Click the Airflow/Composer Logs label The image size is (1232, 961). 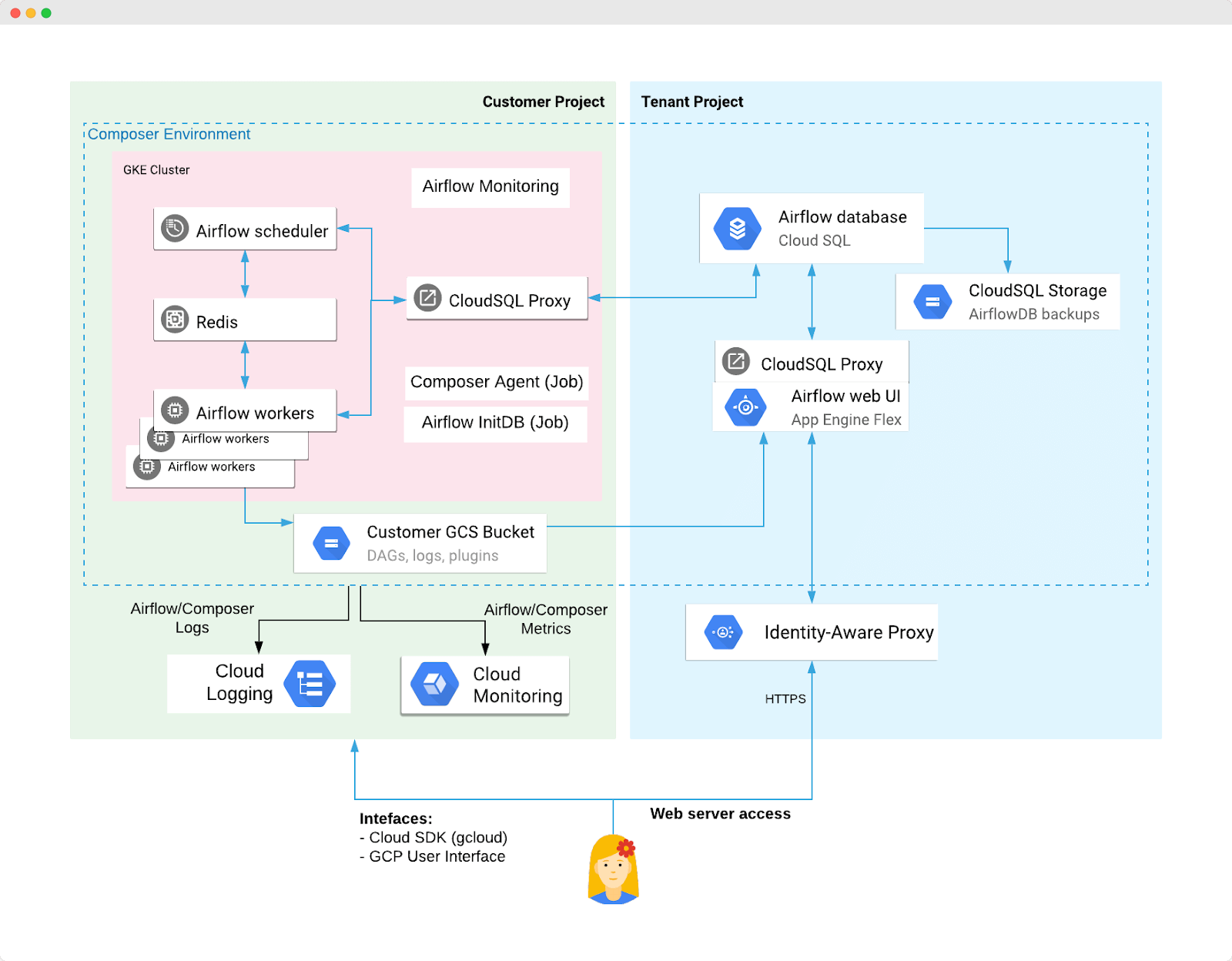[x=192, y=618]
